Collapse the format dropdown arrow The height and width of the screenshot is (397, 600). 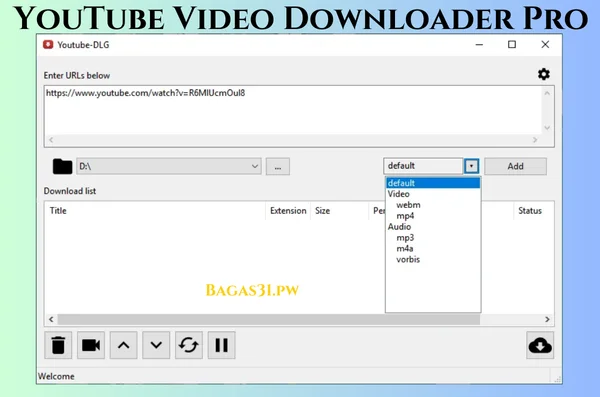(471, 166)
